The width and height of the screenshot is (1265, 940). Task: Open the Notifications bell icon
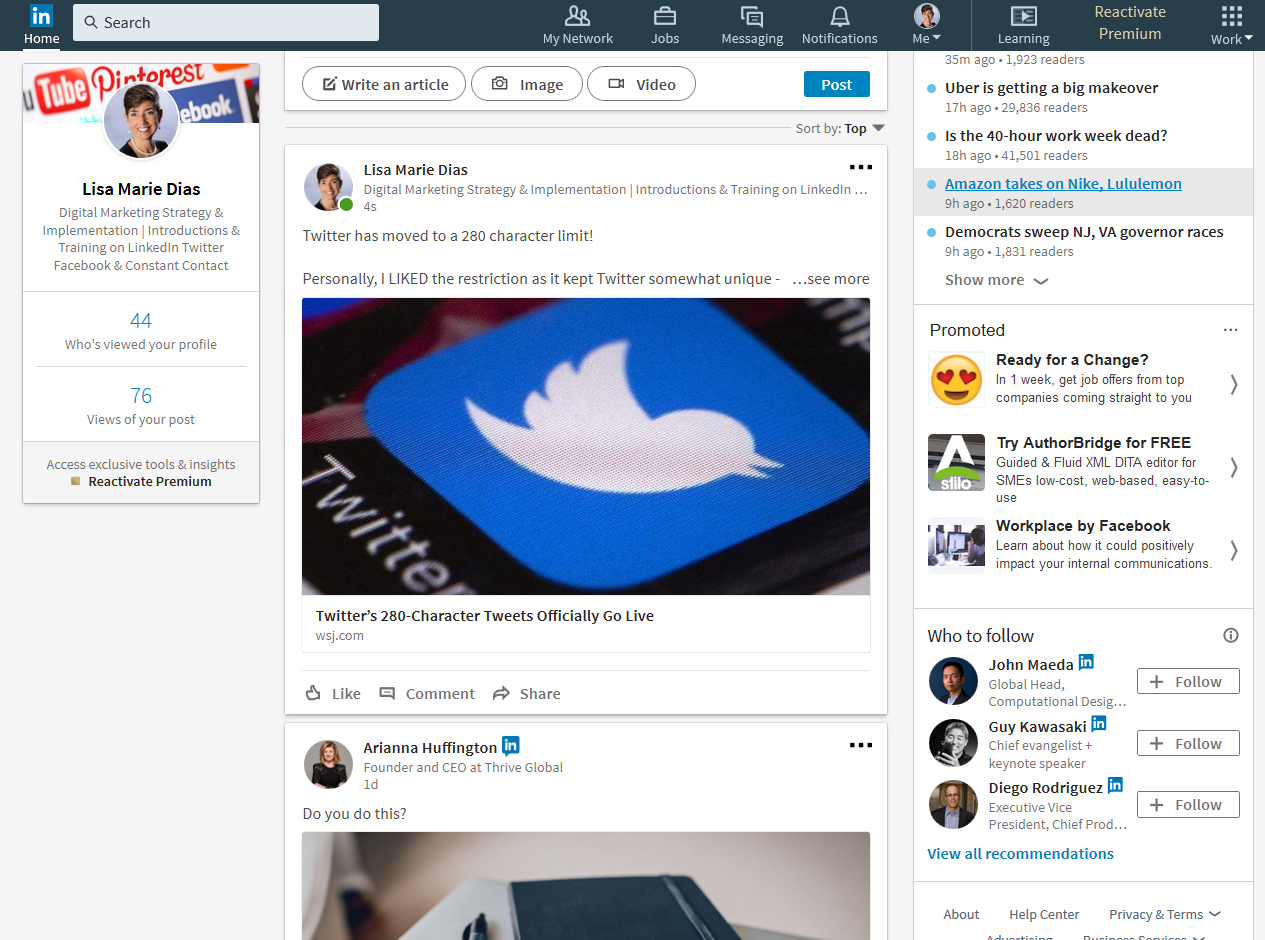point(840,16)
